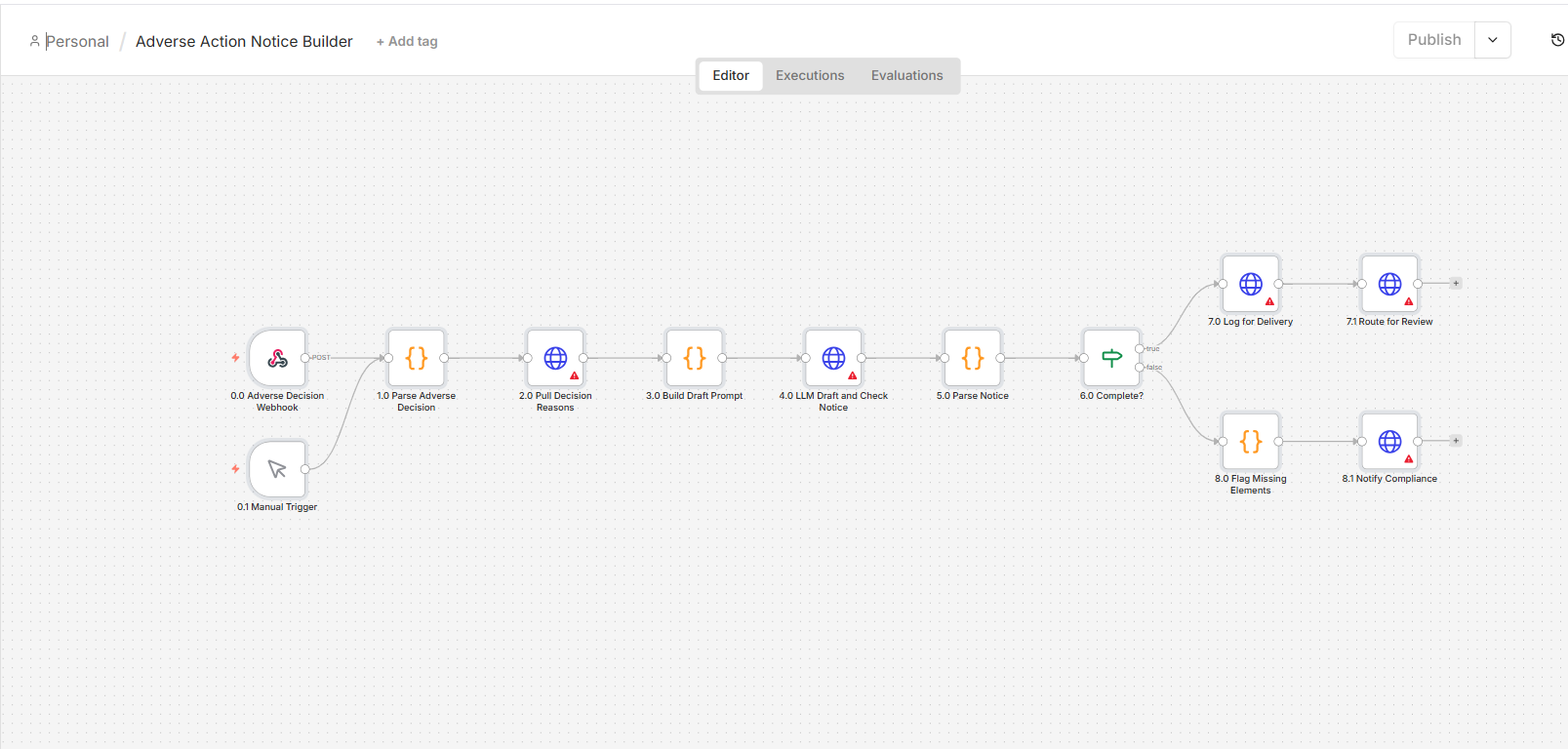Open the Notify Compliance node

pos(1390,442)
